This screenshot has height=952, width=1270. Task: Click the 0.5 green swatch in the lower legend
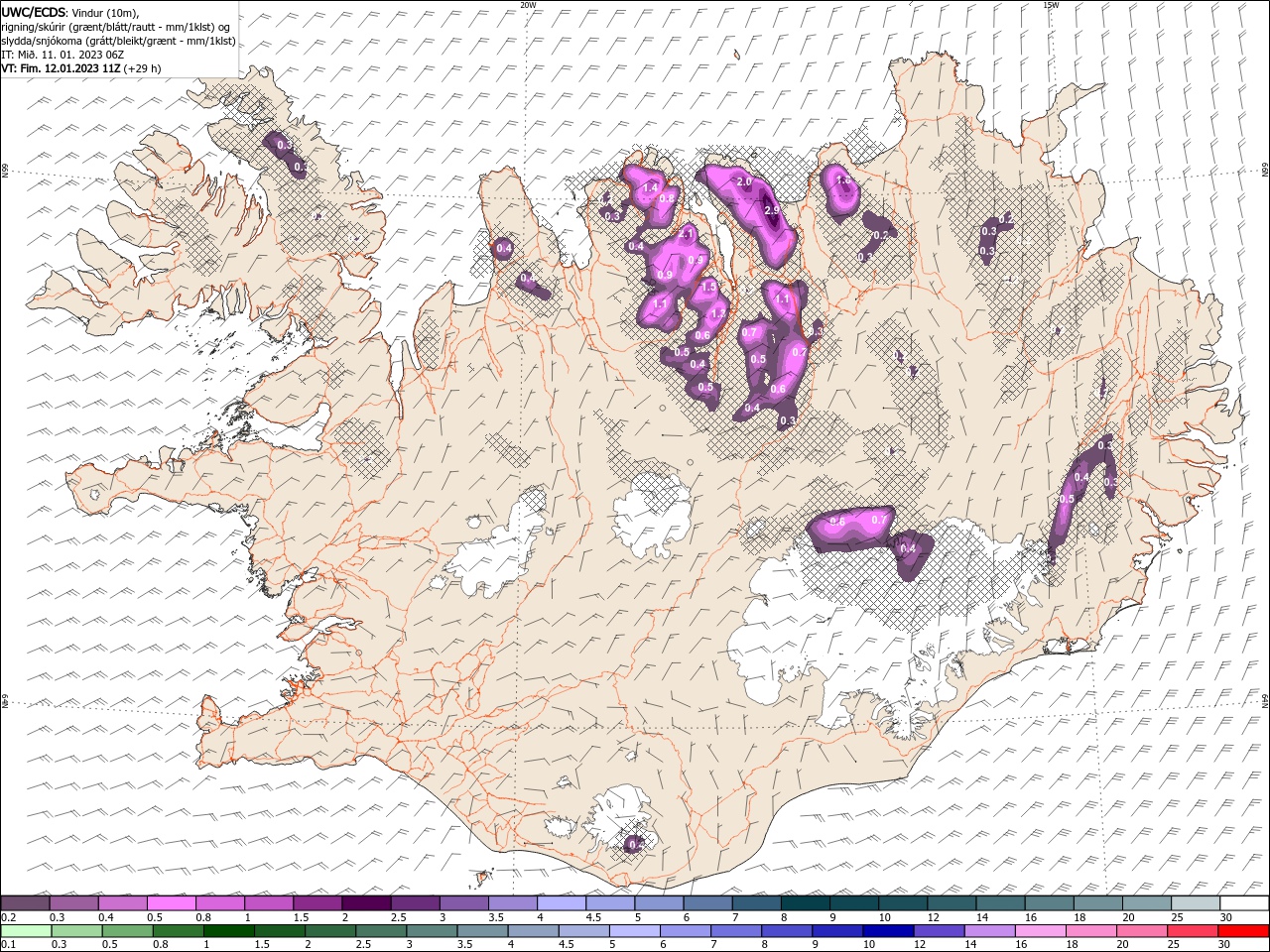[x=128, y=931]
